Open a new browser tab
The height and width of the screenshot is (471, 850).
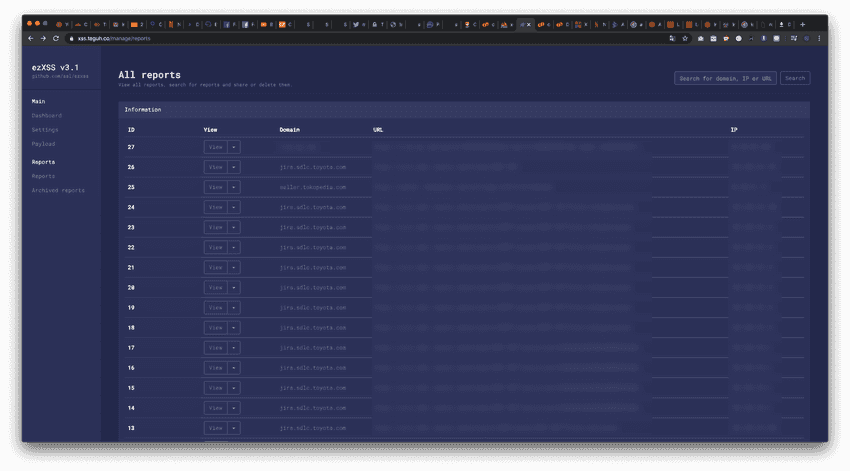pyautogui.click(x=802, y=24)
